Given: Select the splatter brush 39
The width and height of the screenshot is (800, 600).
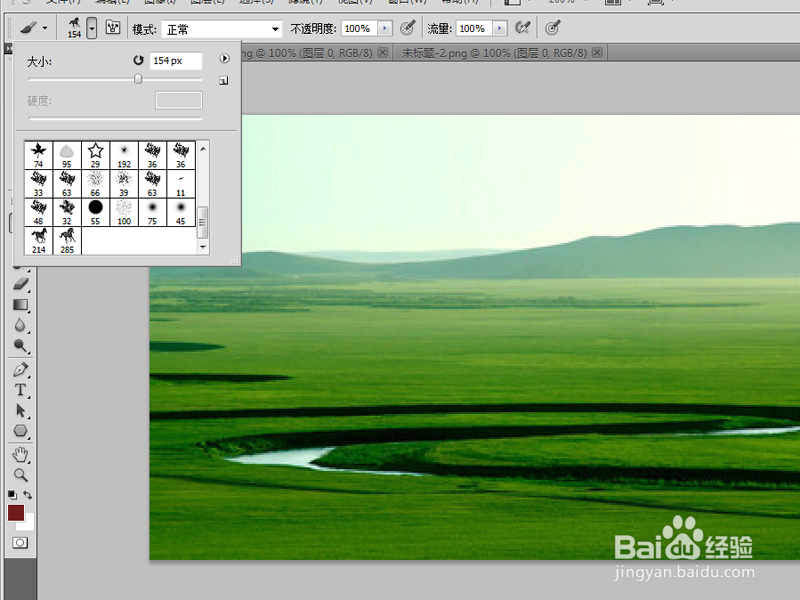Looking at the screenshot, I should point(124,184).
